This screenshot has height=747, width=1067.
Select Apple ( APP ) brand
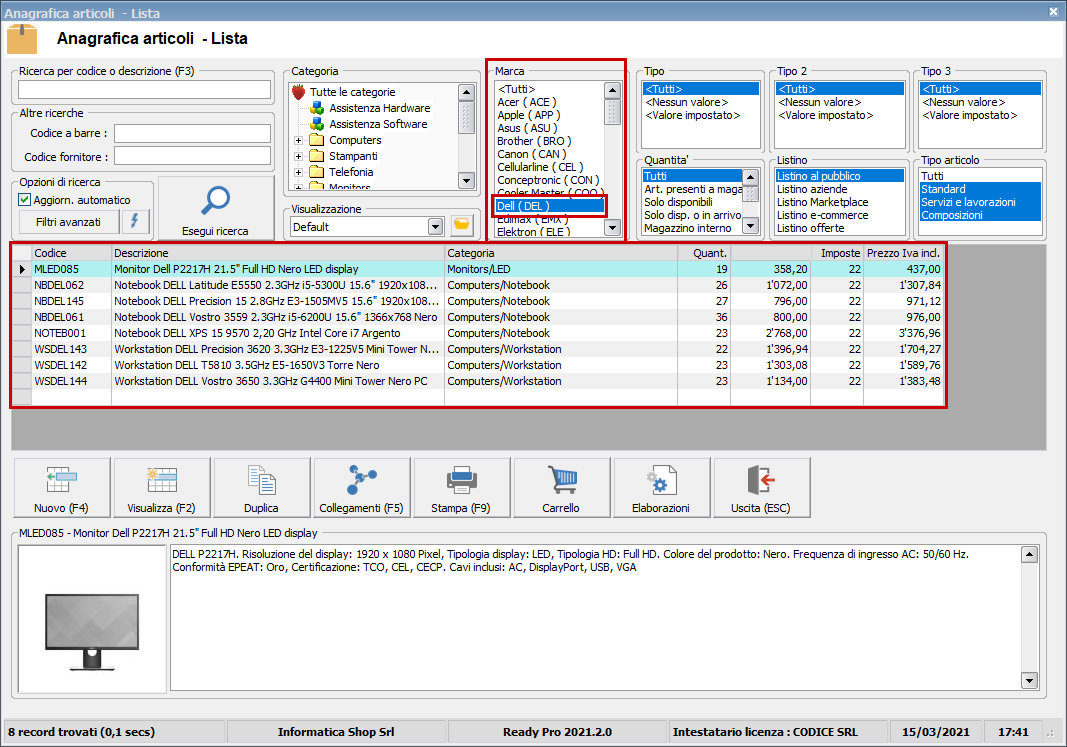pyautogui.click(x=529, y=115)
